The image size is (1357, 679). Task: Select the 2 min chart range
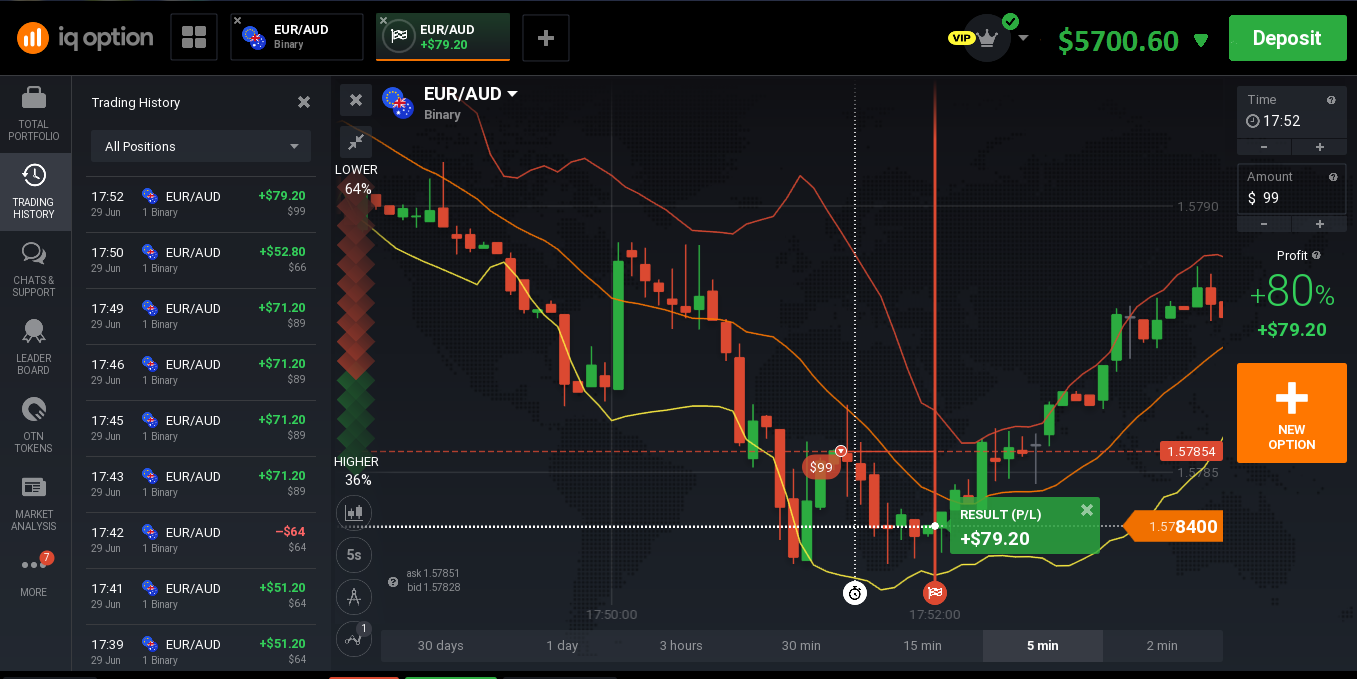[x=1162, y=645]
